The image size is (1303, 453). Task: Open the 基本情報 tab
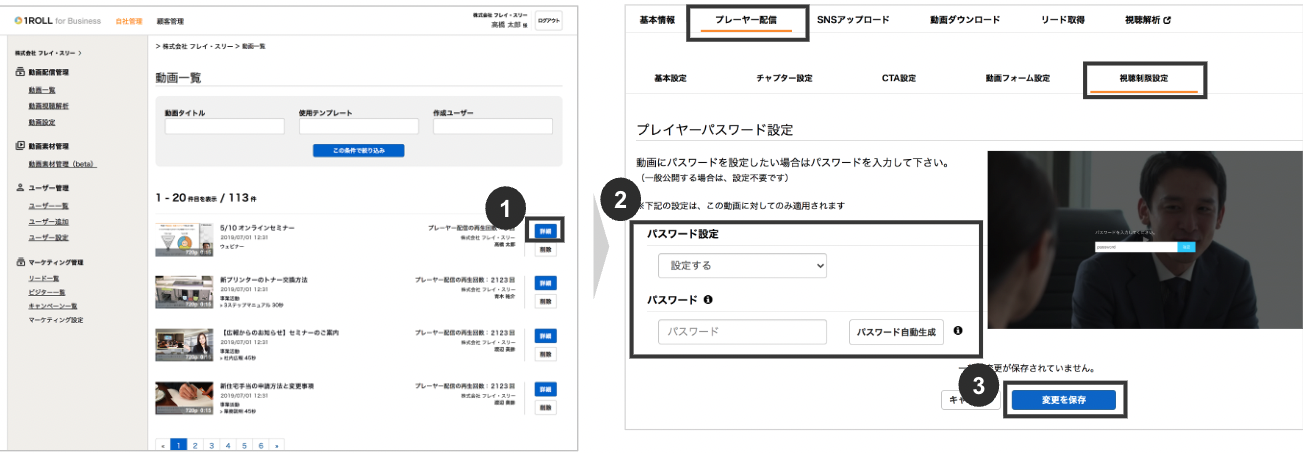tap(656, 19)
